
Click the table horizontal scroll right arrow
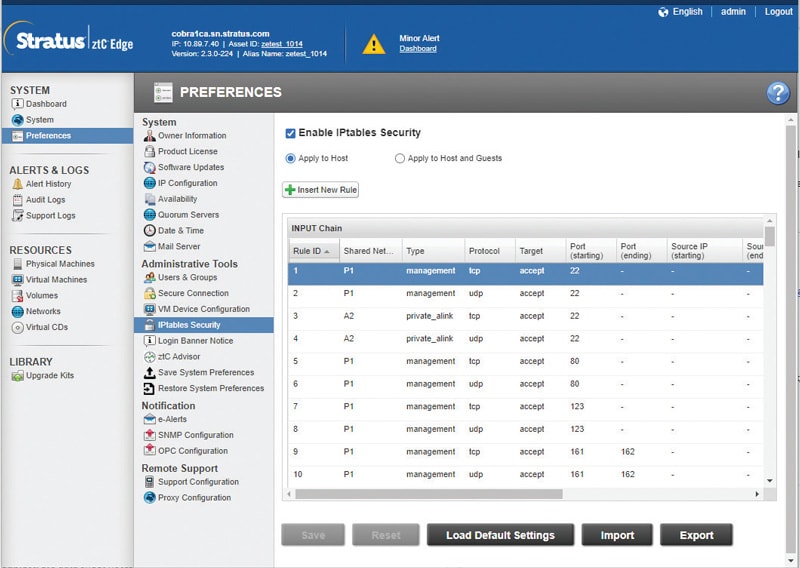(x=757, y=495)
